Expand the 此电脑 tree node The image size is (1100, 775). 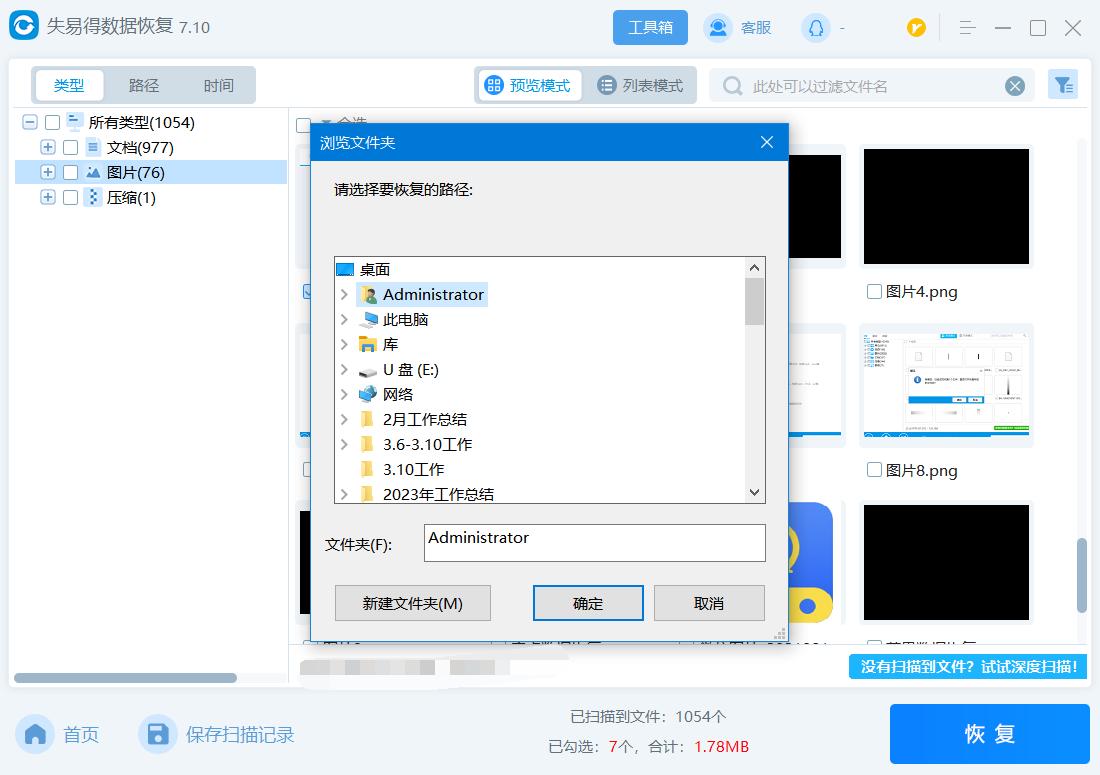(346, 319)
